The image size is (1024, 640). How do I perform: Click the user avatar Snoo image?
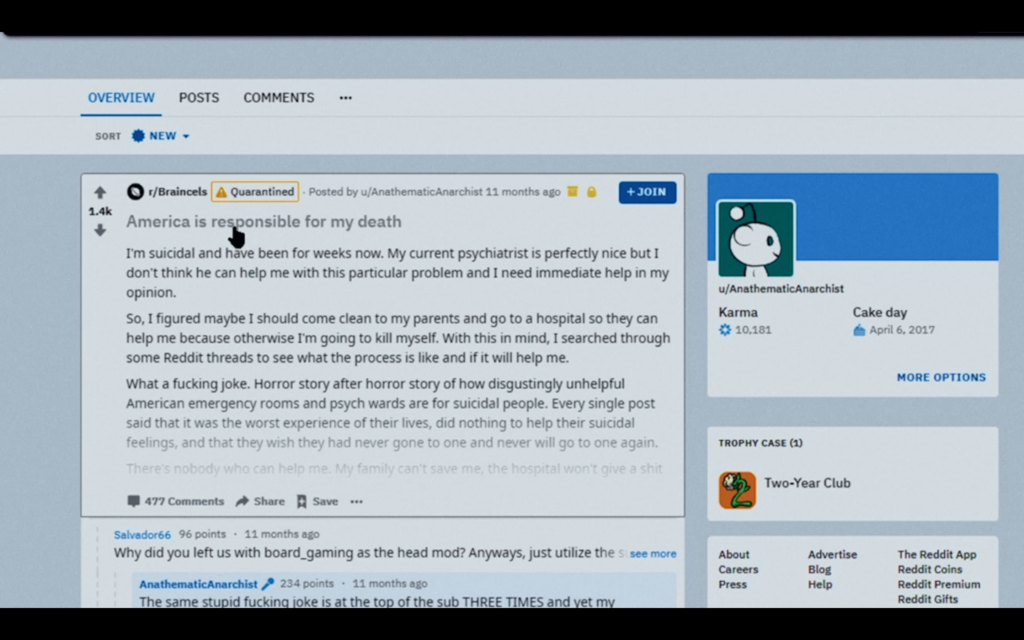click(756, 239)
